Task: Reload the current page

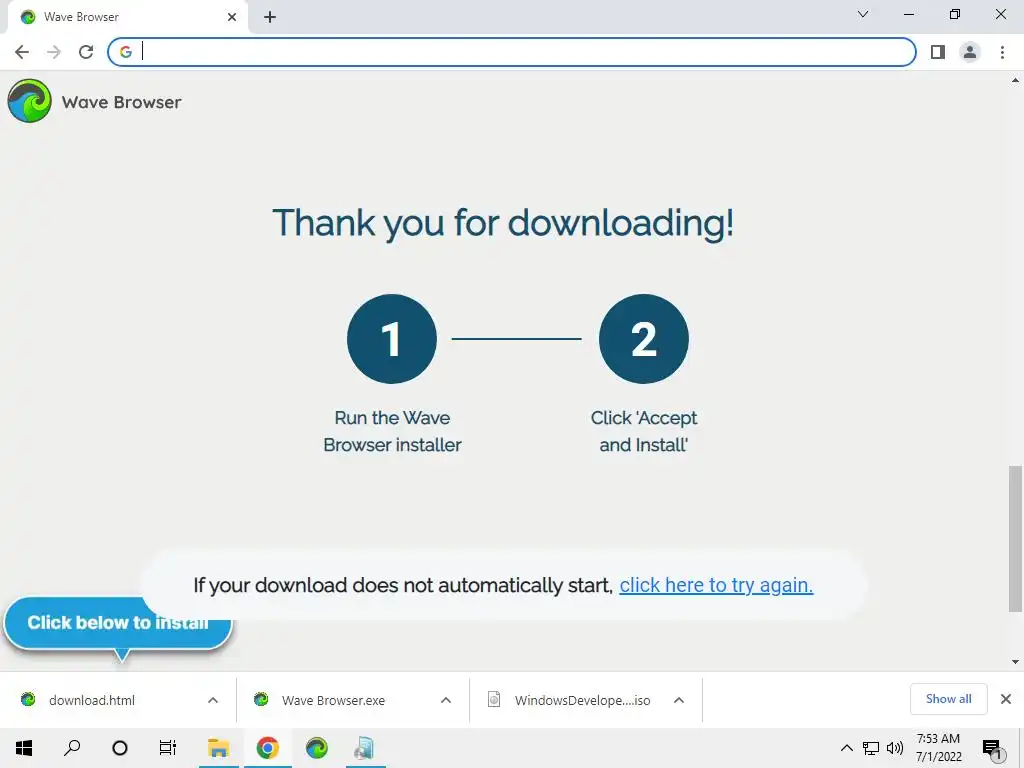Action: pyautogui.click(x=86, y=52)
